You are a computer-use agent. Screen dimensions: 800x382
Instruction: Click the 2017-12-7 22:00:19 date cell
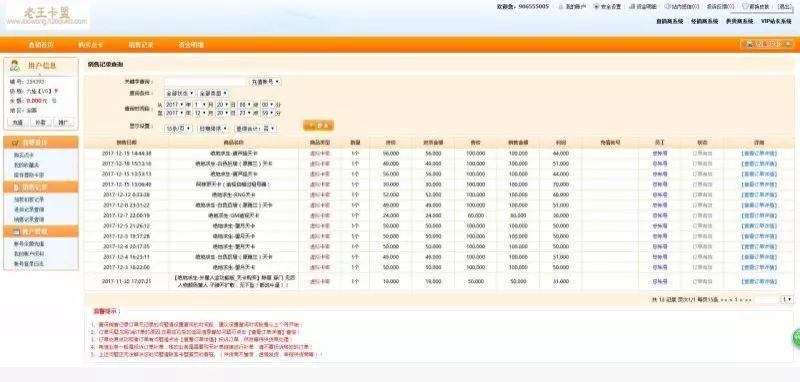(126, 216)
